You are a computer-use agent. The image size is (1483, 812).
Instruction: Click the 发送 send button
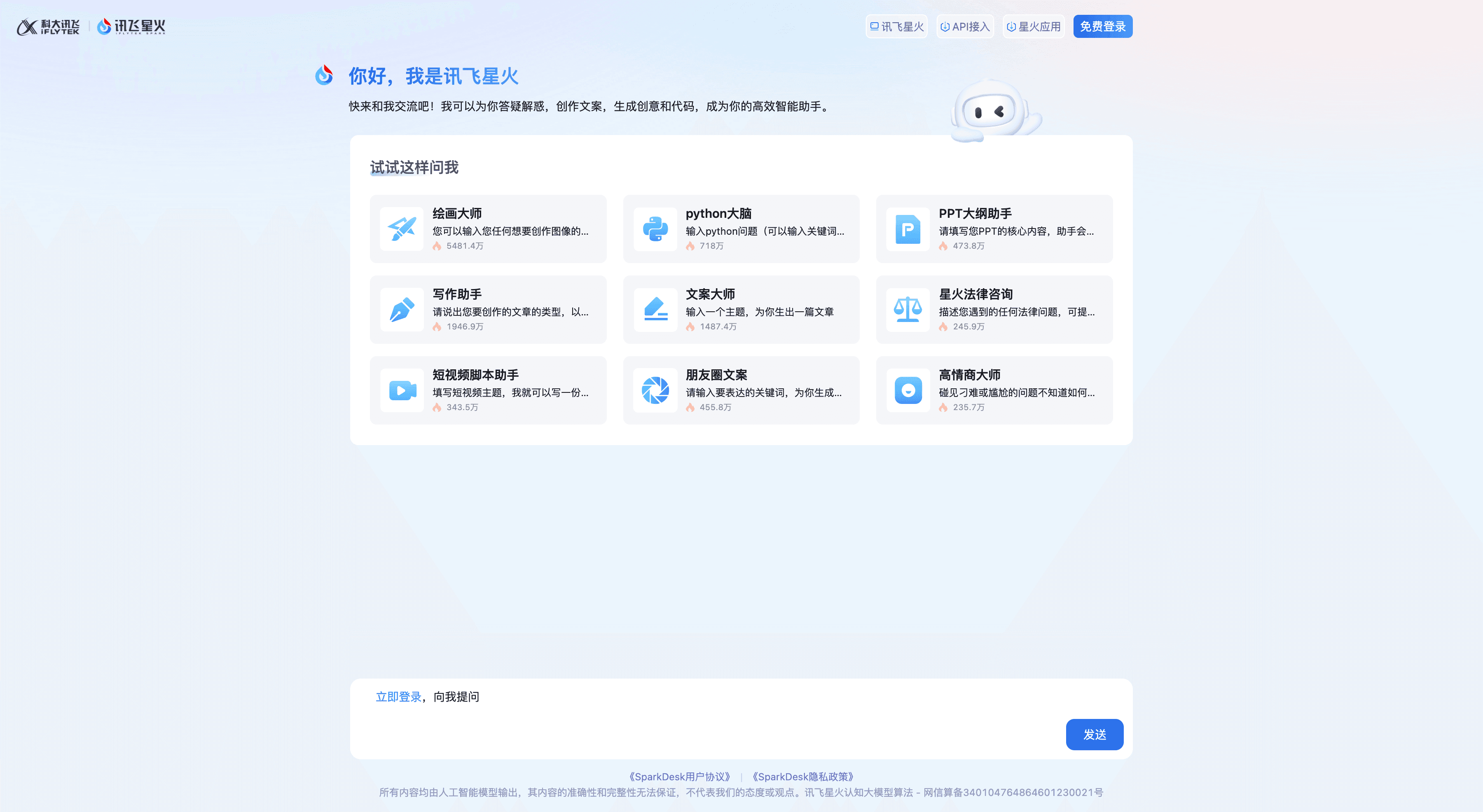[1095, 734]
